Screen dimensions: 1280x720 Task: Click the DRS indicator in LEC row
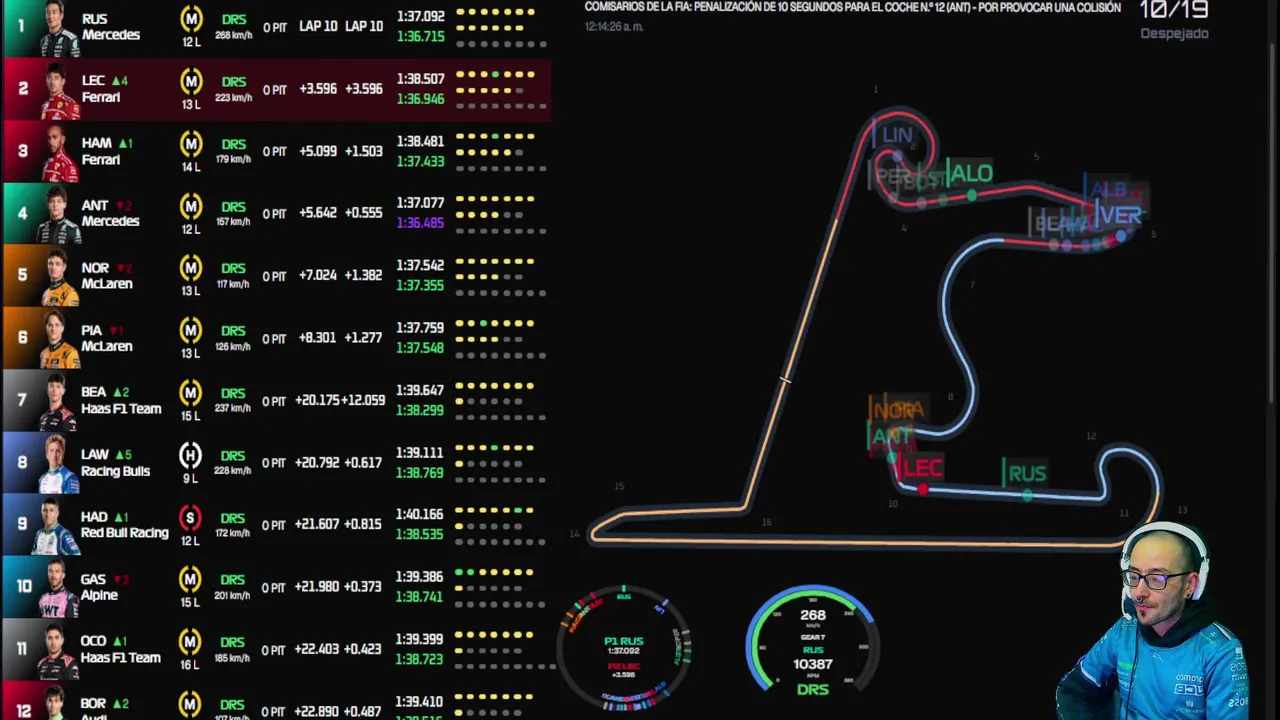pyautogui.click(x=233, y=82)
